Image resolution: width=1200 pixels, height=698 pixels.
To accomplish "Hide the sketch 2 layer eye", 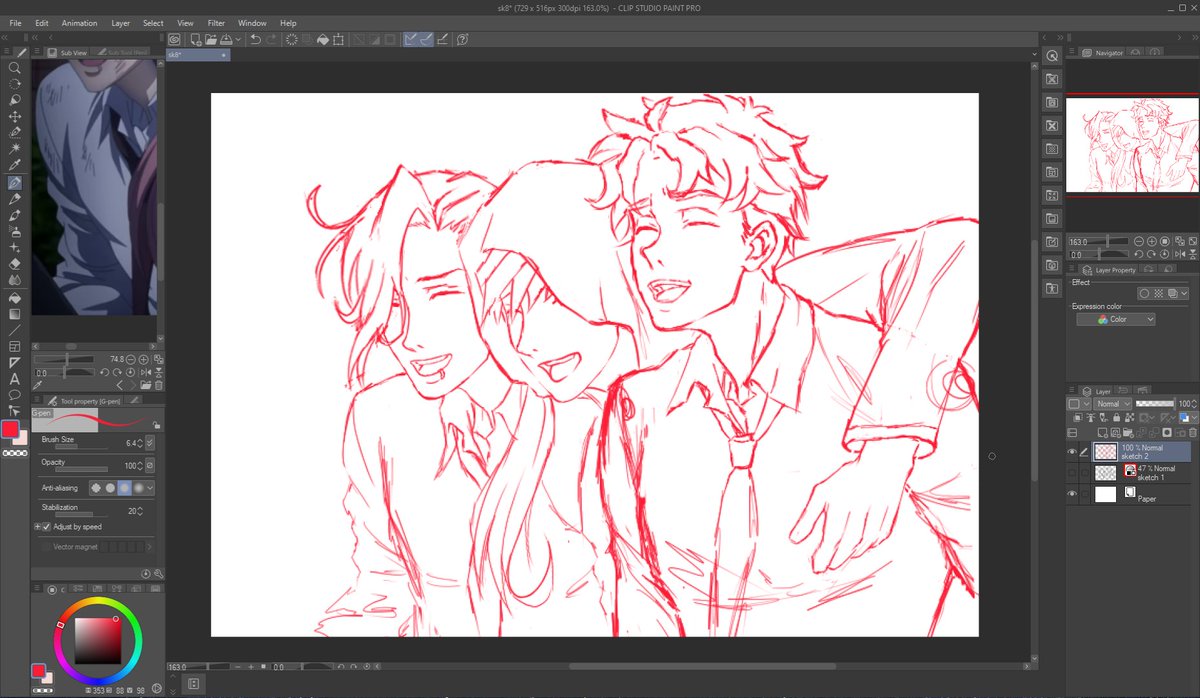I will (x=1072, y=451).
